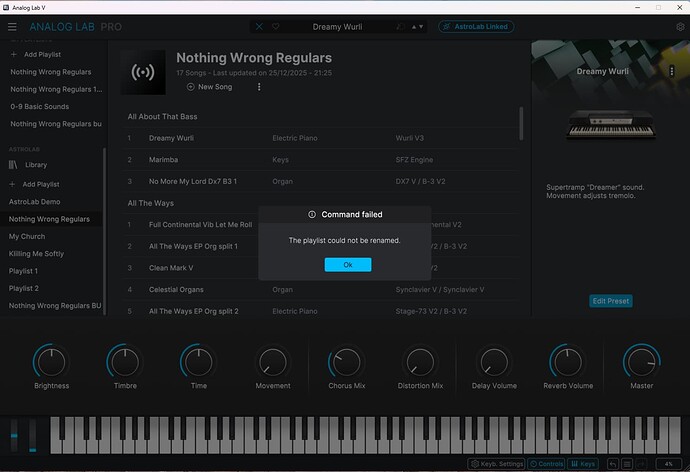The height and width of the screenshot is (472, 690).
Task: Open Keyb. Settings panel
Action: point(497,464)
